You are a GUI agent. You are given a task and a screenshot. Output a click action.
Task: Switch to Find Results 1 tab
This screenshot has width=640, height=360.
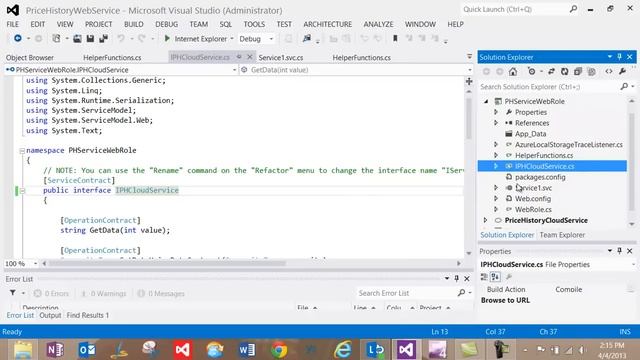88,315
